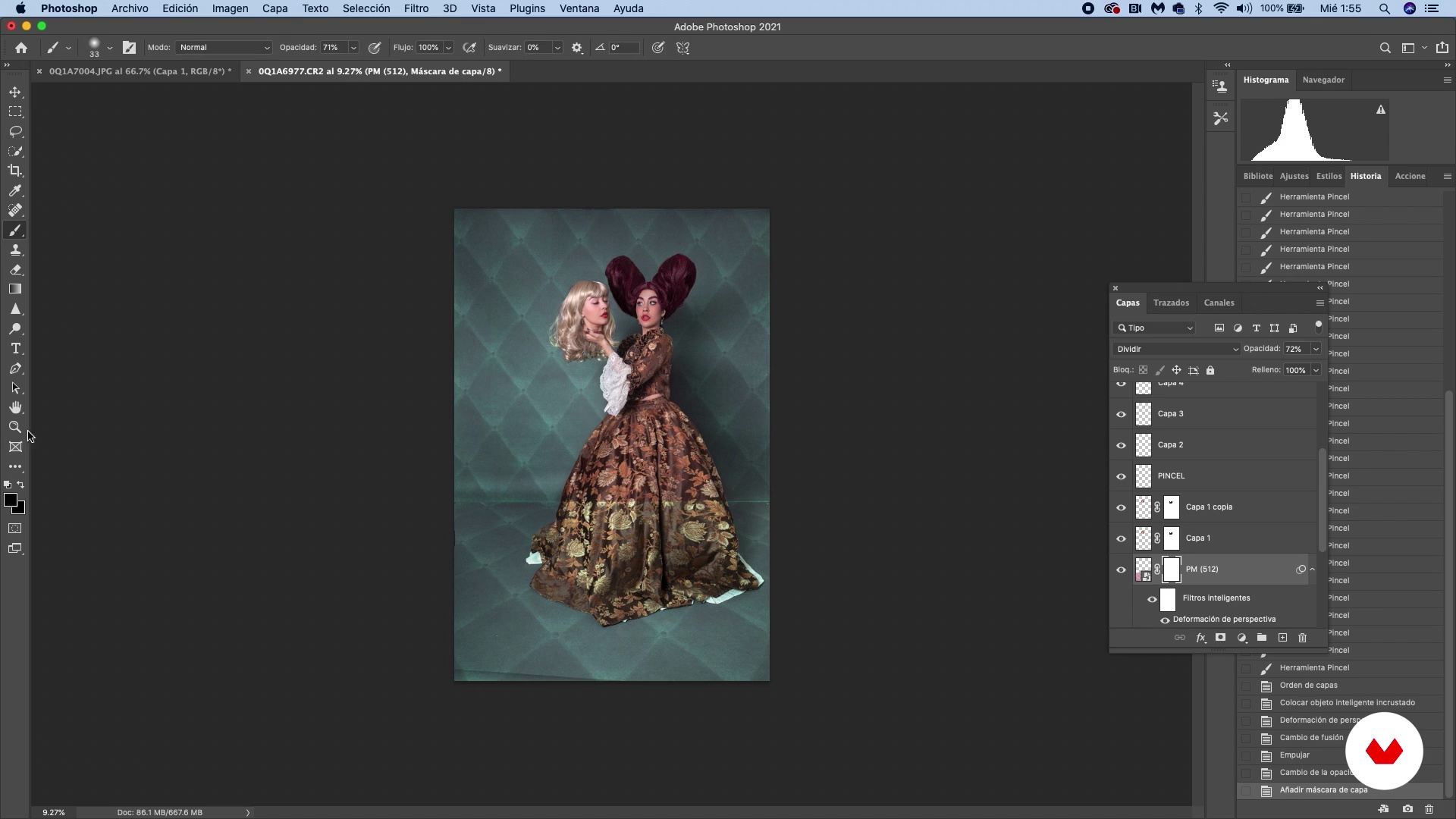This screenshot has height=819, width=1456.
Task: Add a layer mask in Capas panel
Action: [x=1220, y=638]
